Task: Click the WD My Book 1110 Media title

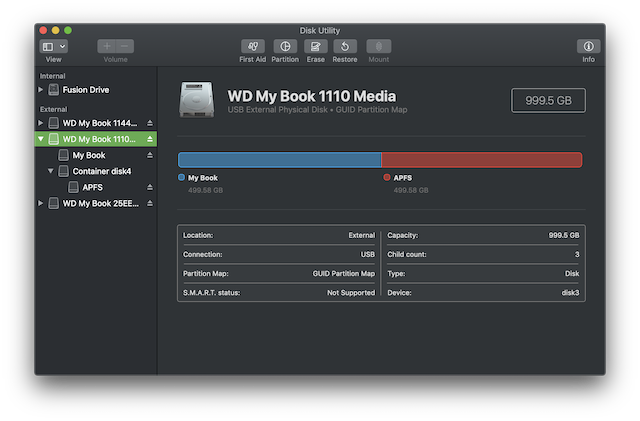Action: coord(312,96)
